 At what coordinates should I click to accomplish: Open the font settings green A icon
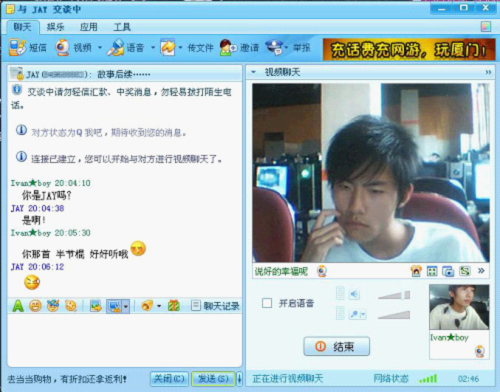[18, 306]
